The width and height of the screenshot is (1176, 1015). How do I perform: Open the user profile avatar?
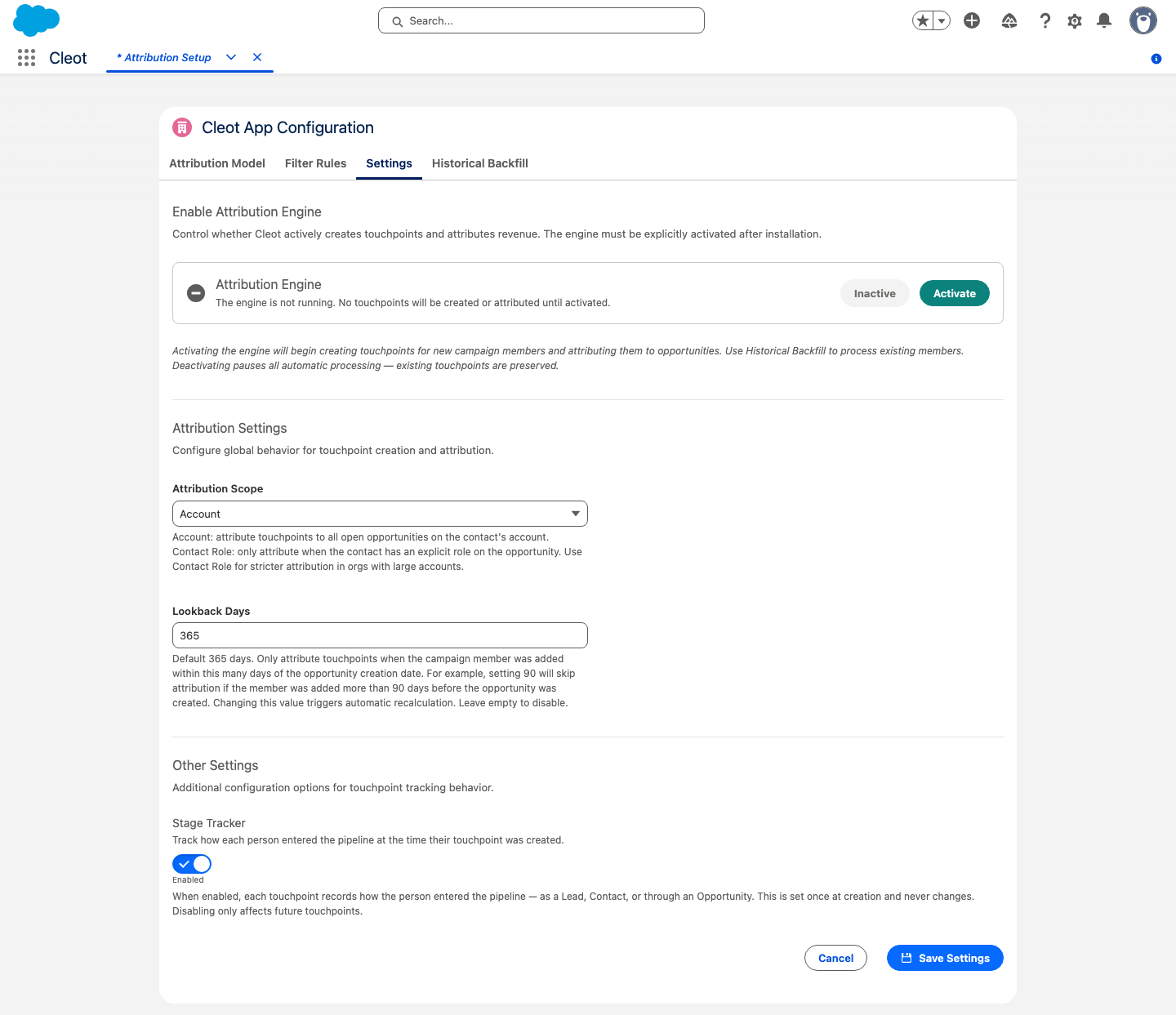coord(1143,20)
